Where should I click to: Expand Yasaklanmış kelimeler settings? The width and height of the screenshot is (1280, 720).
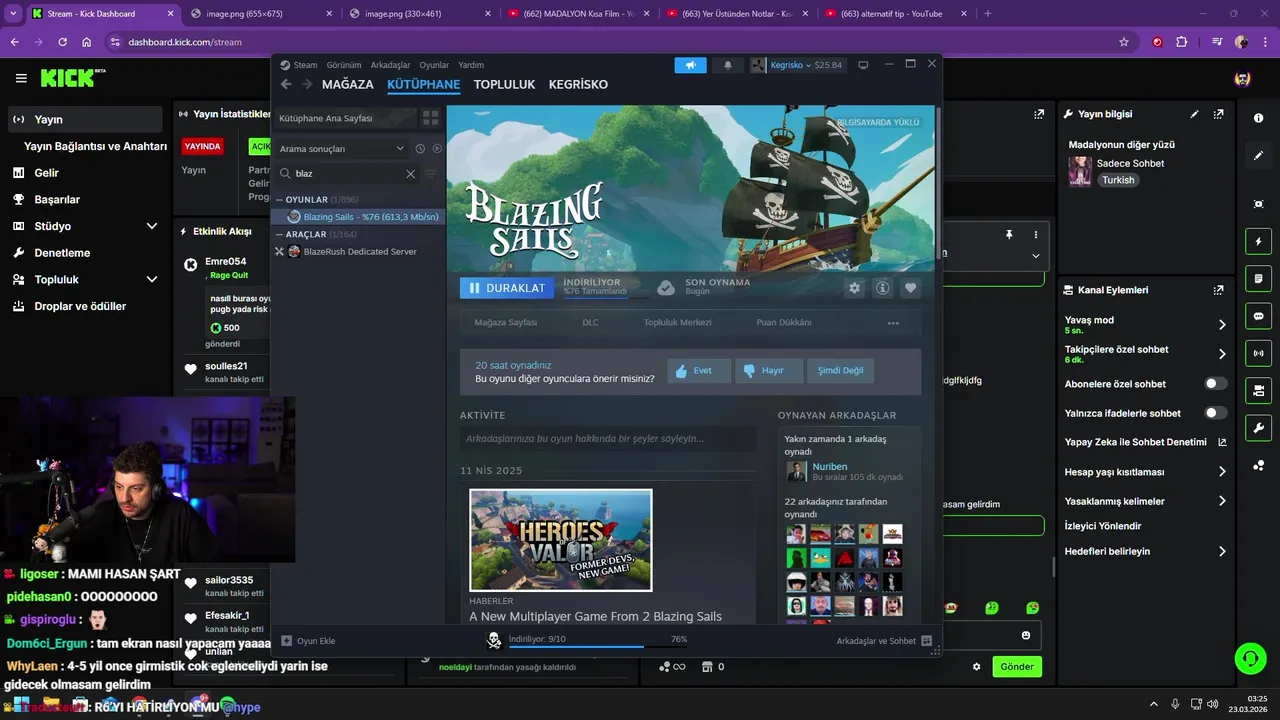pos(1222,501)
